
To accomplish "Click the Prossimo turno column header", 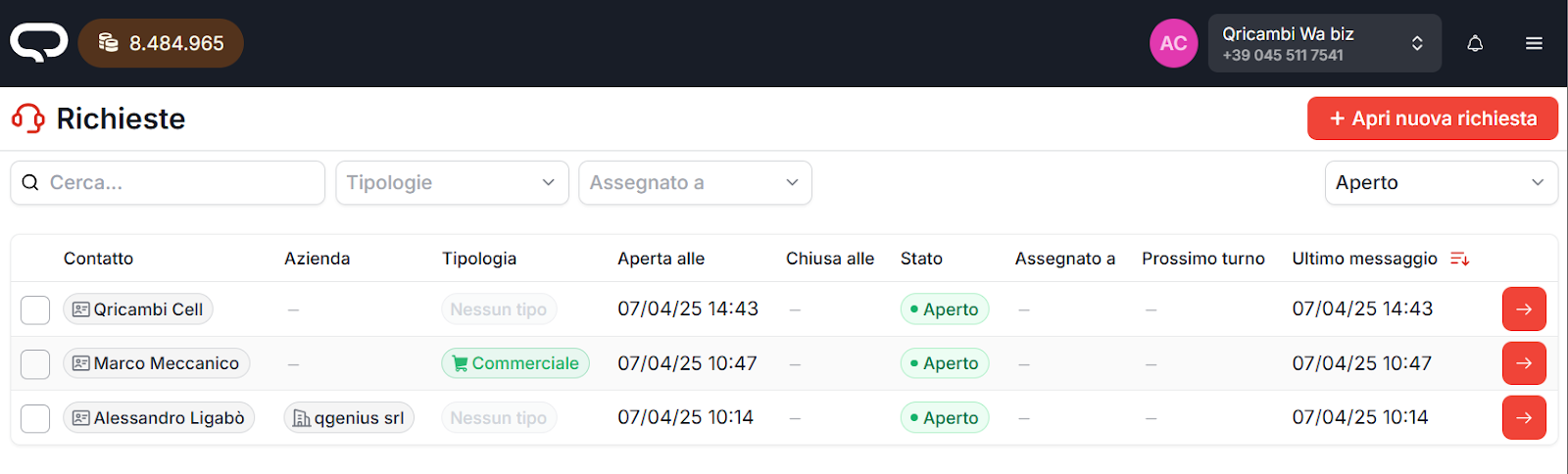I will pyautogui.click(x=1203, y=259).
